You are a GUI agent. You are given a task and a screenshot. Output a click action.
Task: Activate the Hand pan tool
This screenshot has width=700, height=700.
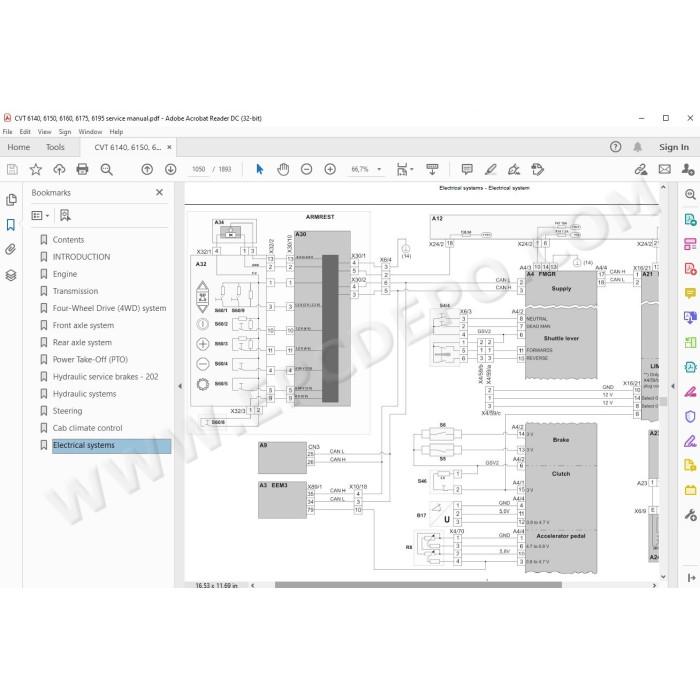tap(283, 170)
